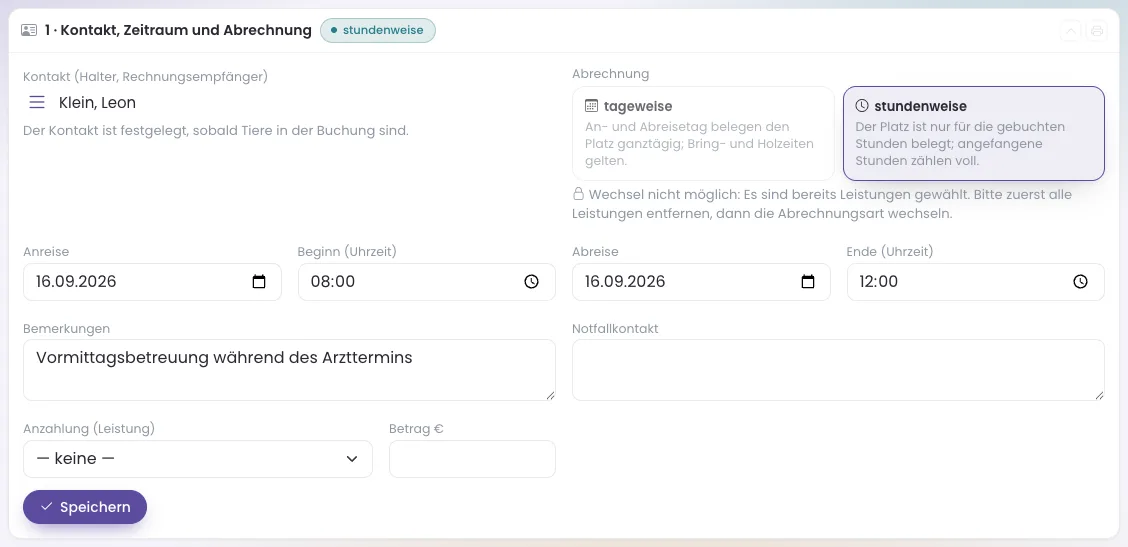The width and height of the screenshot is (1128, 547).
Task: Click into the Anreise date field
Action: [x=153, y=281]
